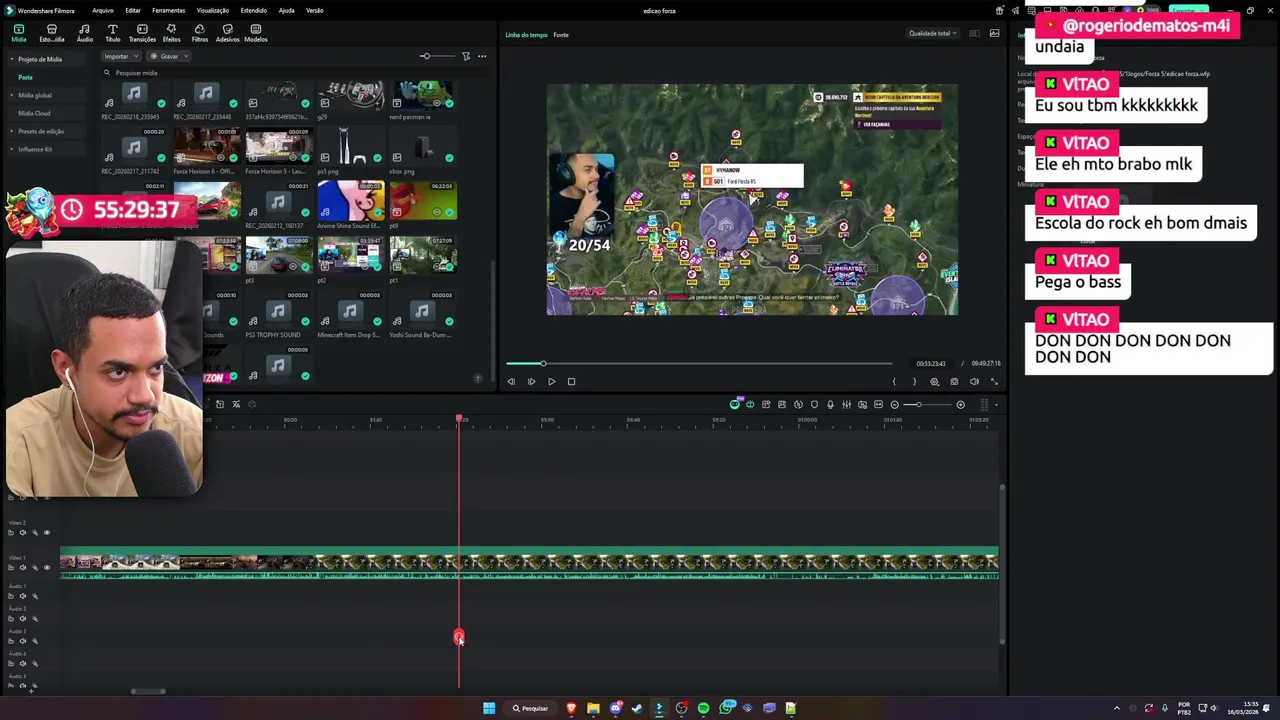Open the audio mixer icon on timeline toolbar
The height and width of the screenshot is (720, 1280).
pyautogui.click(x=846, y=404)
